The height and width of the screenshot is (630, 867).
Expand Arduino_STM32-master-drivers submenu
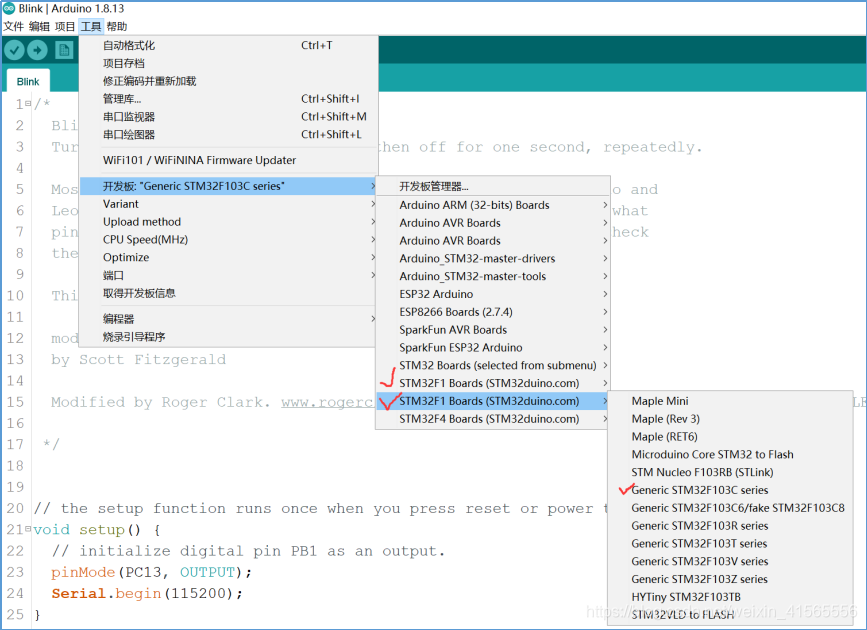(493, 258)
